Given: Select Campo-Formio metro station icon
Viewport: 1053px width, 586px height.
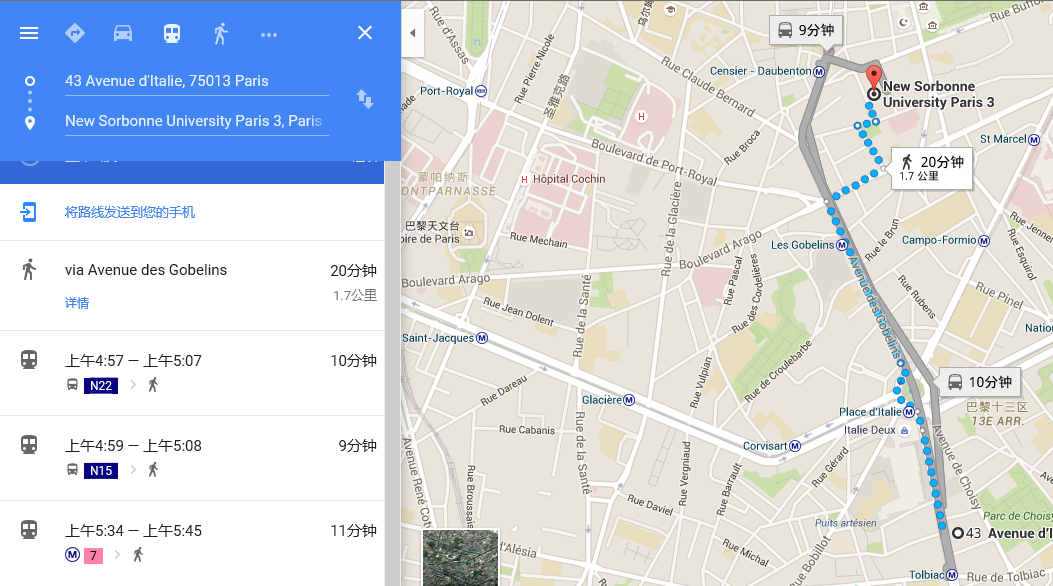Looking at the screenshot, I should (x=984, y=240).
